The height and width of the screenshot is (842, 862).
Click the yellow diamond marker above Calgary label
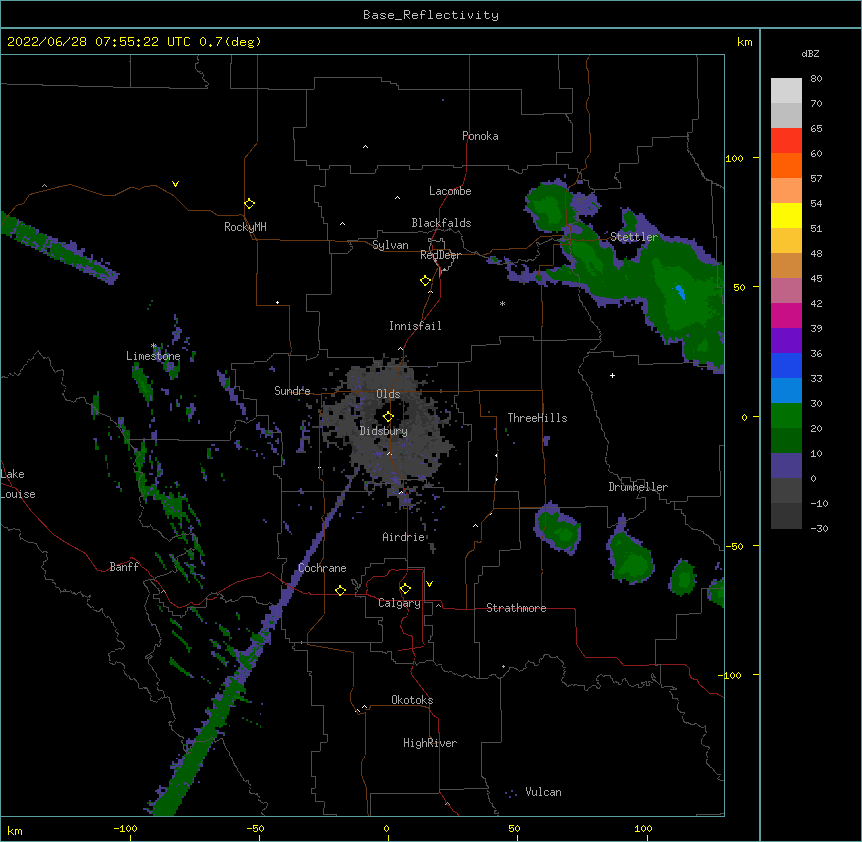tap(405, 589)
